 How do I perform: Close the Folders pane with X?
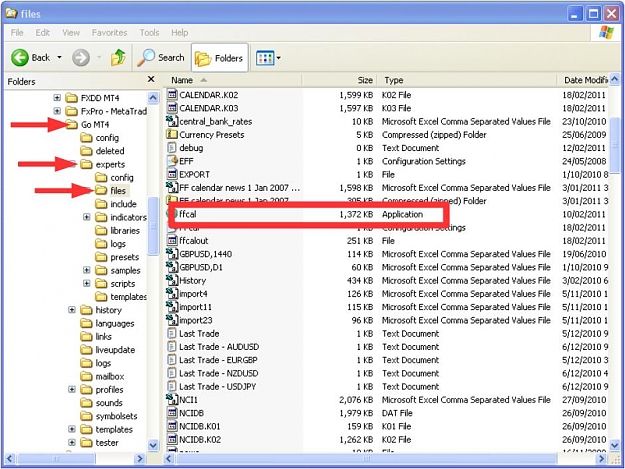pyautogui.click(x=151, y=79)
